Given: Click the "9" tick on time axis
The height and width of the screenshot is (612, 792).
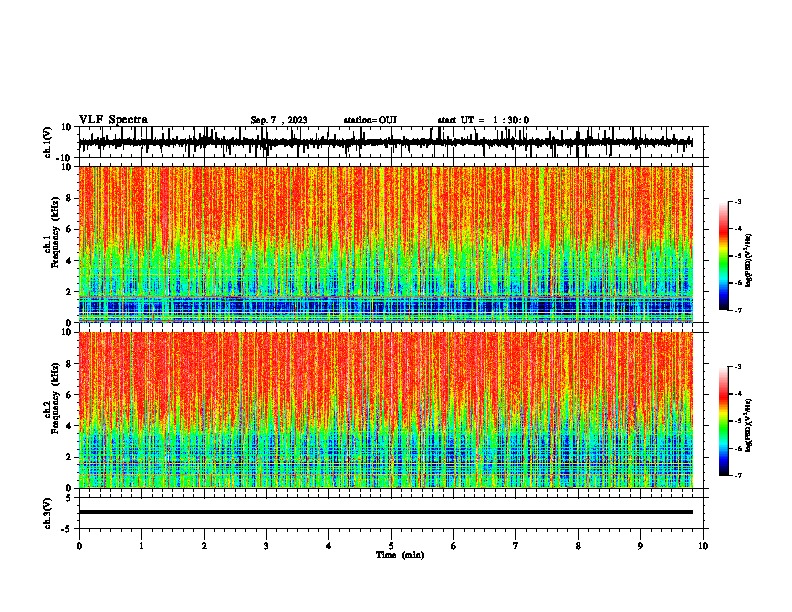Looking at the screenshot, I should pyautogui.click(x=640, y=545).
